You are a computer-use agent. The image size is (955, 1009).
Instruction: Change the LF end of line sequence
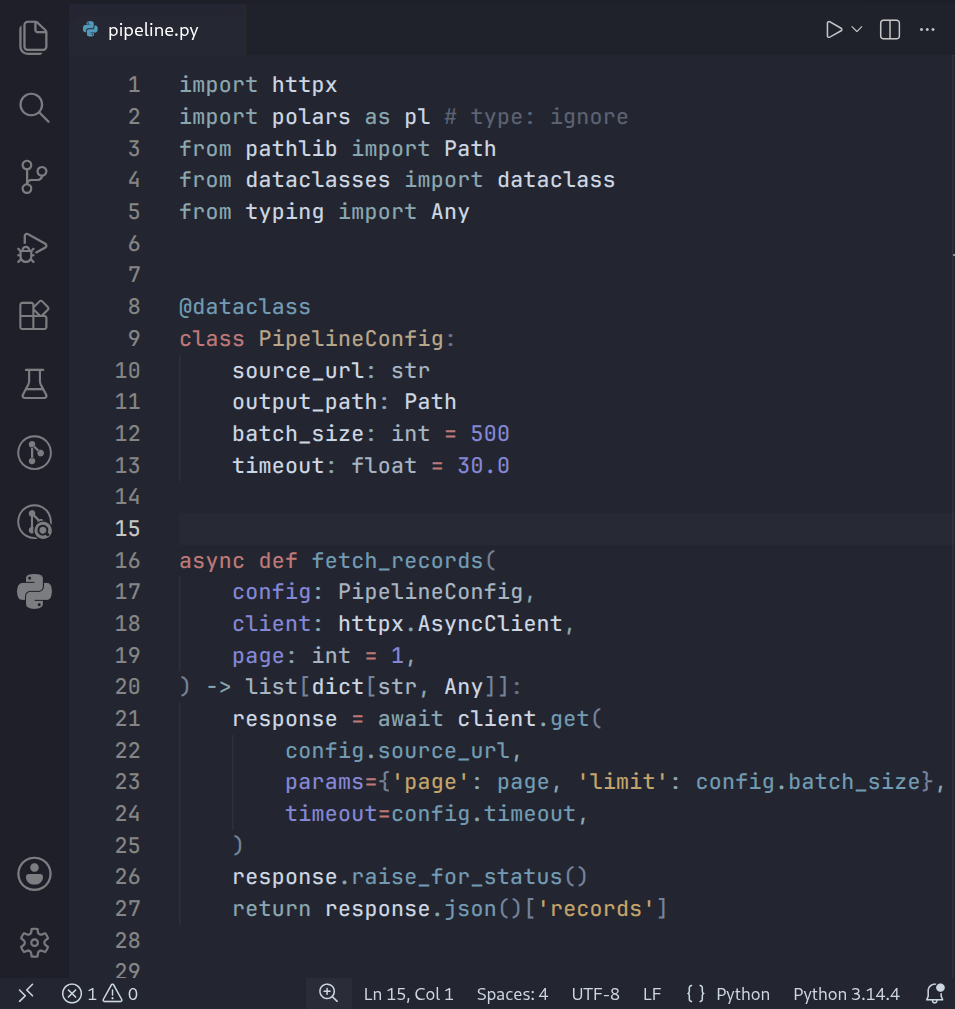(652, 994)
